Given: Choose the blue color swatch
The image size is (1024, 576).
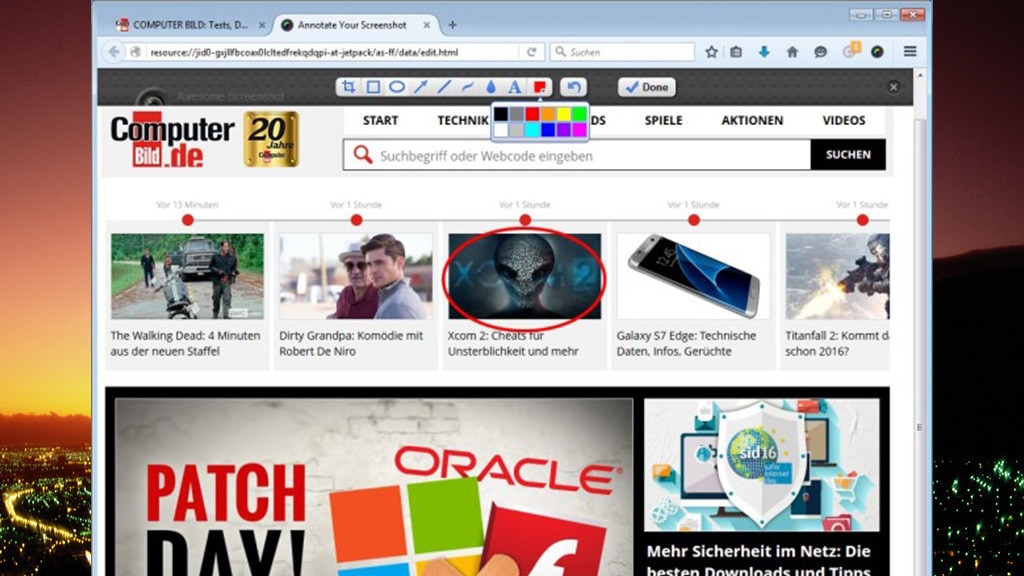Looking at the screenshot, I should (548, 129).
